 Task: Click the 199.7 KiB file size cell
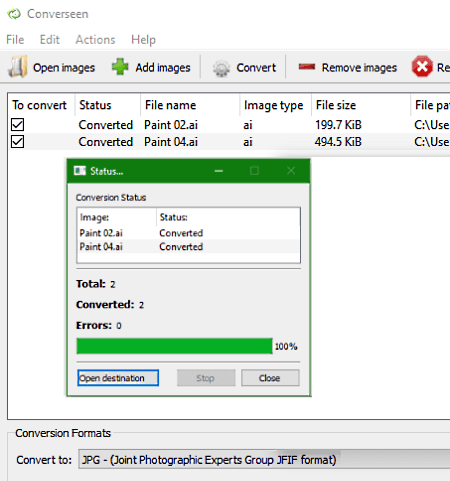pyautogui.click(x=338, y=125)
